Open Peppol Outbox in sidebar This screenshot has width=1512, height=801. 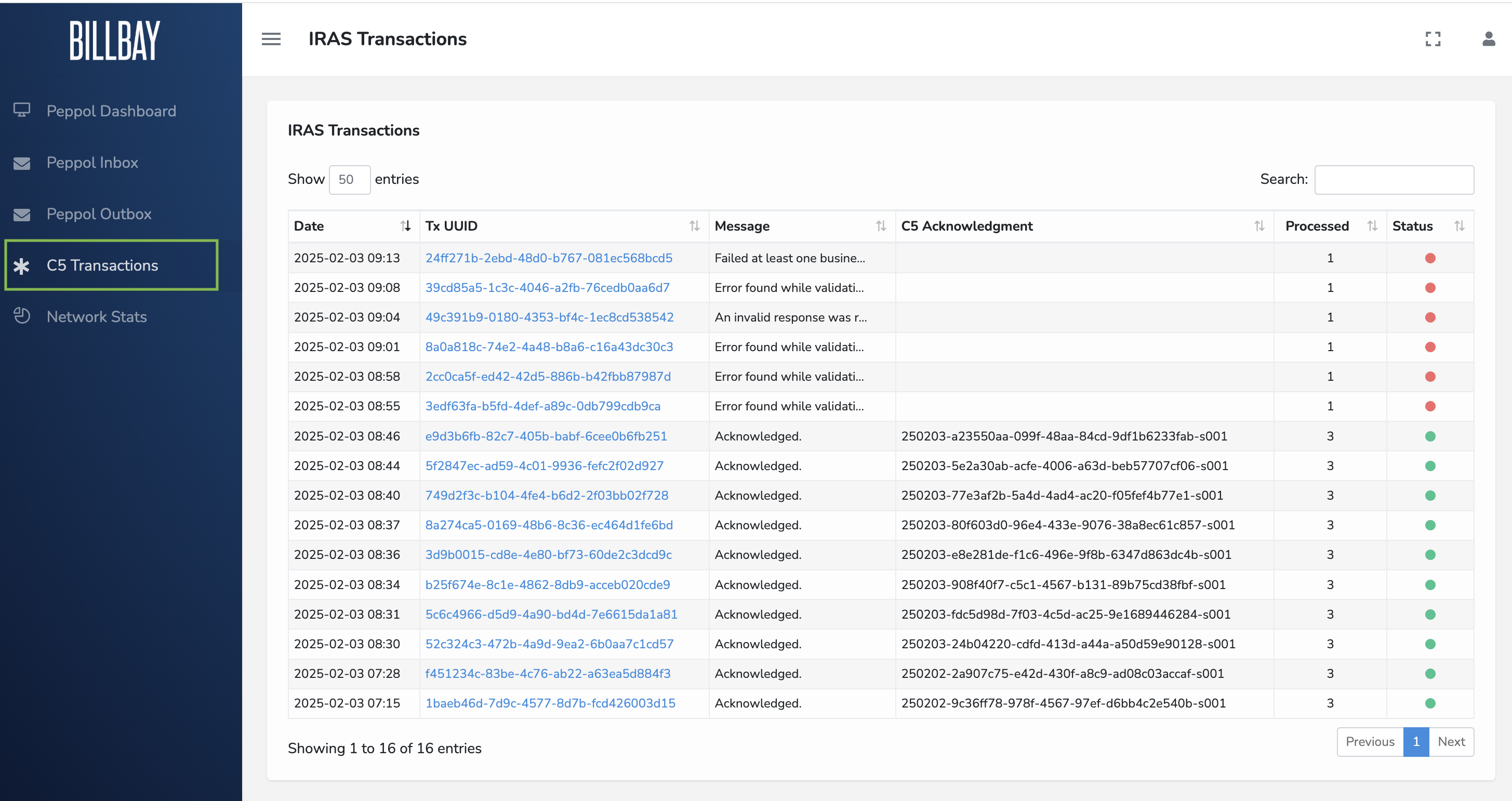pyautogui.click(x=99, y=214)
